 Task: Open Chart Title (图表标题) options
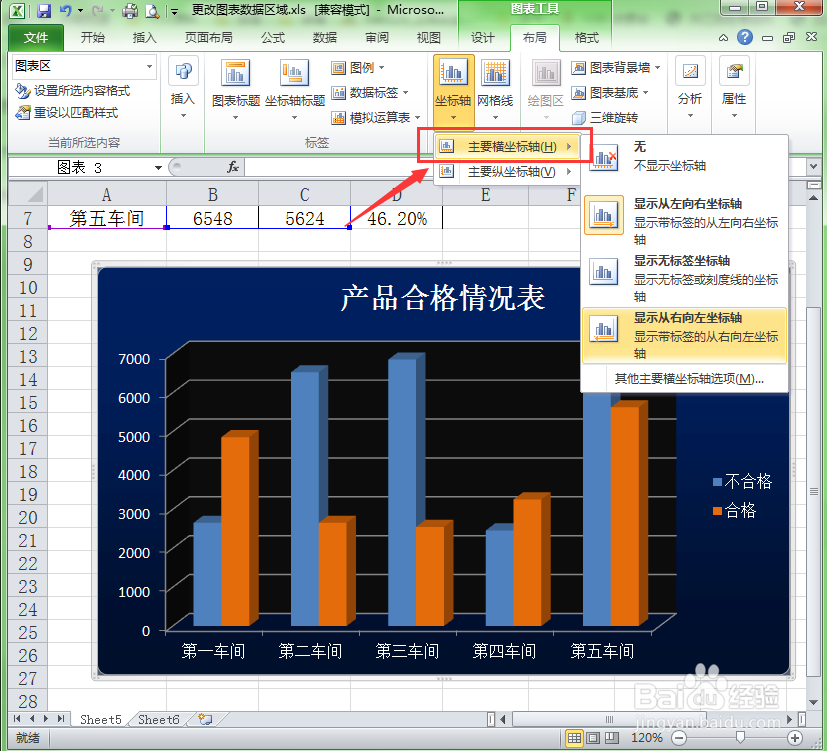(236, 88)
